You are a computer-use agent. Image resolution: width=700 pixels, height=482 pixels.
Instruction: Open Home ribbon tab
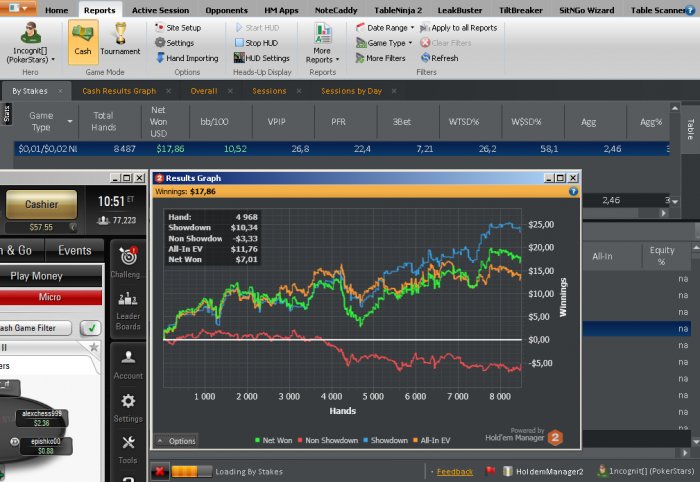(57, 10)
